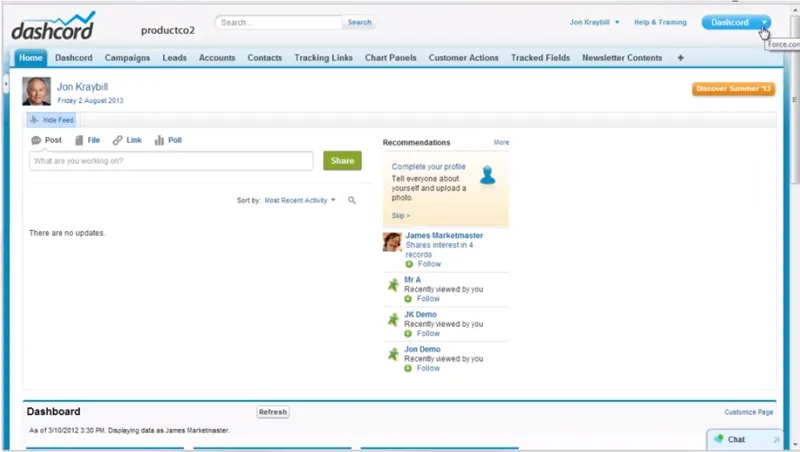Open the Campaigns tab
The image size is (800, 452).
128,58
